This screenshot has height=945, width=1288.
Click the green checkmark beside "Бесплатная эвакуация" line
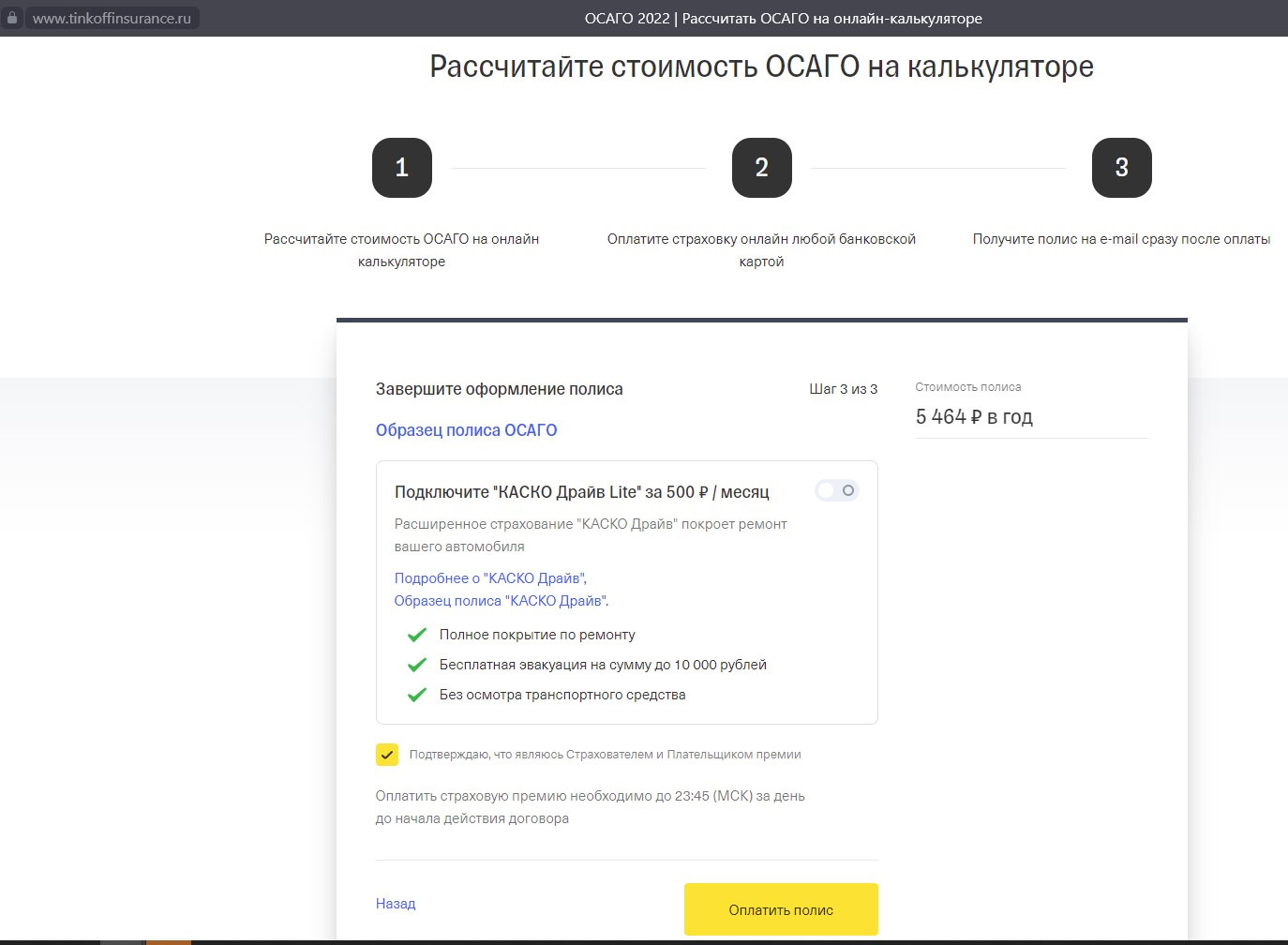pyautogui.click(x=416, y=665)
